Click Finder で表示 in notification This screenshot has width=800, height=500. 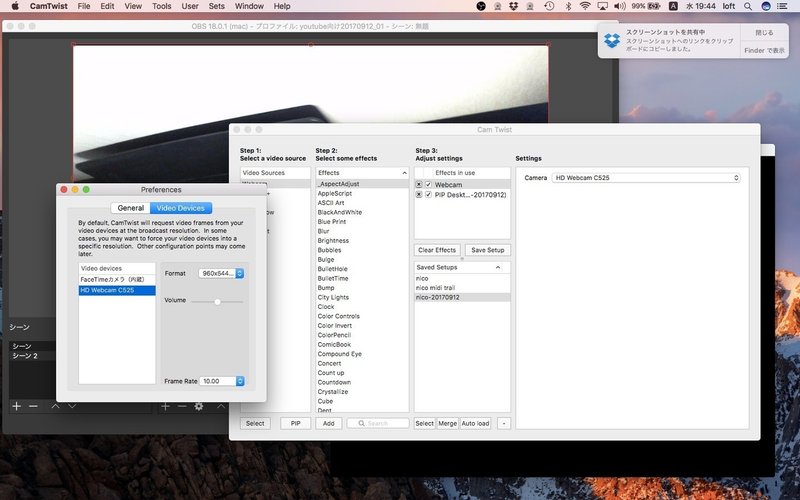pos(764,51)
